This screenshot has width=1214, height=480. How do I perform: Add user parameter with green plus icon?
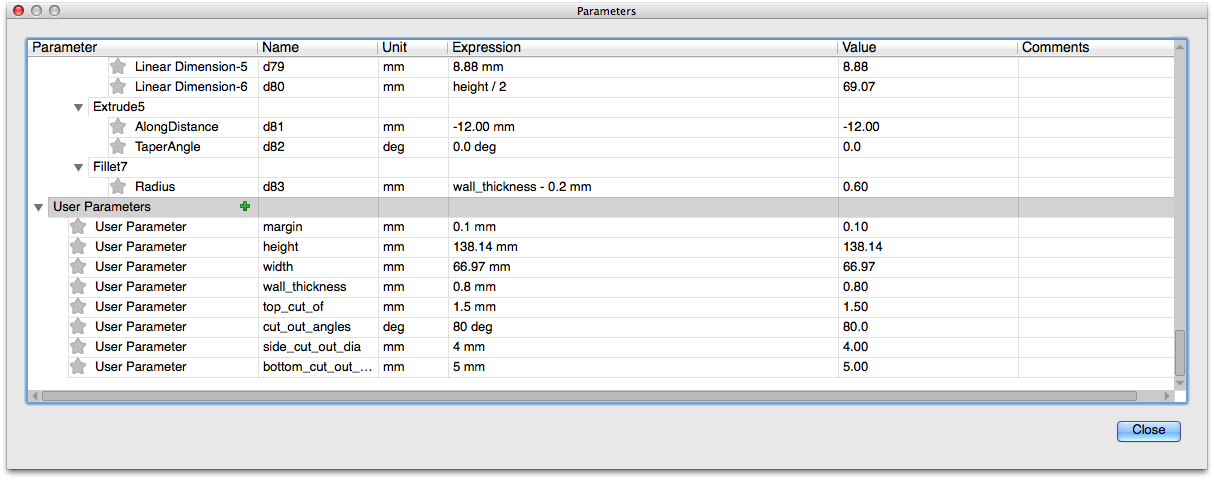click(x=244, y=206)
